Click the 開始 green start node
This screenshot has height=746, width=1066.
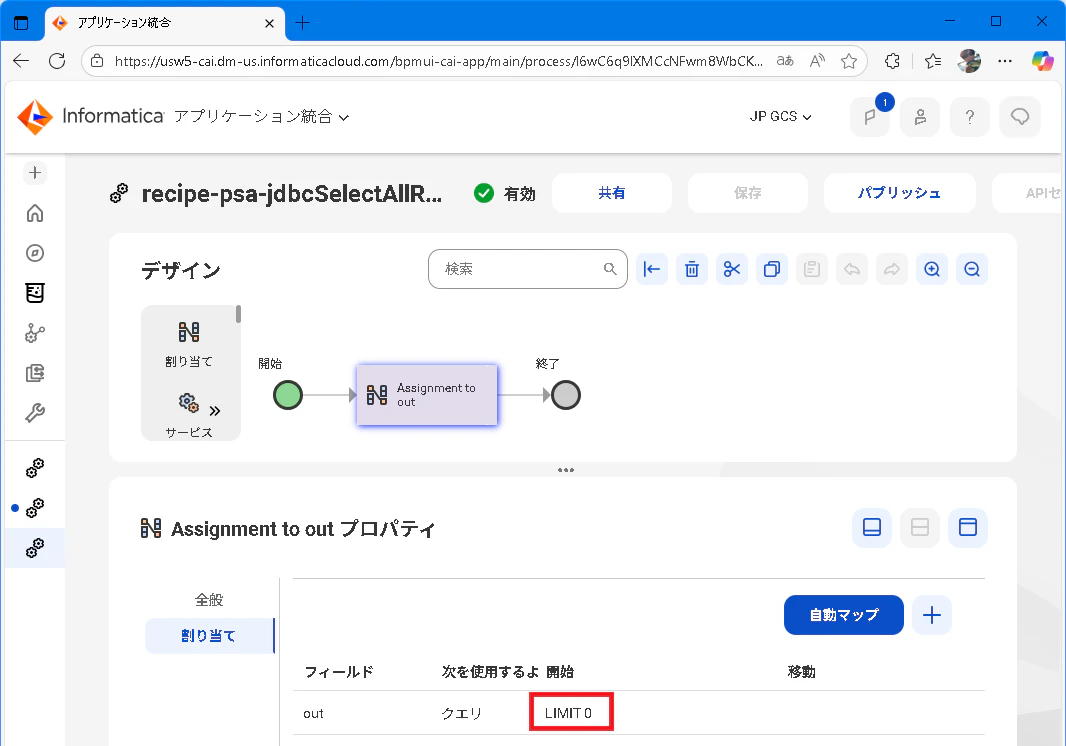click(x=288, y=395)
